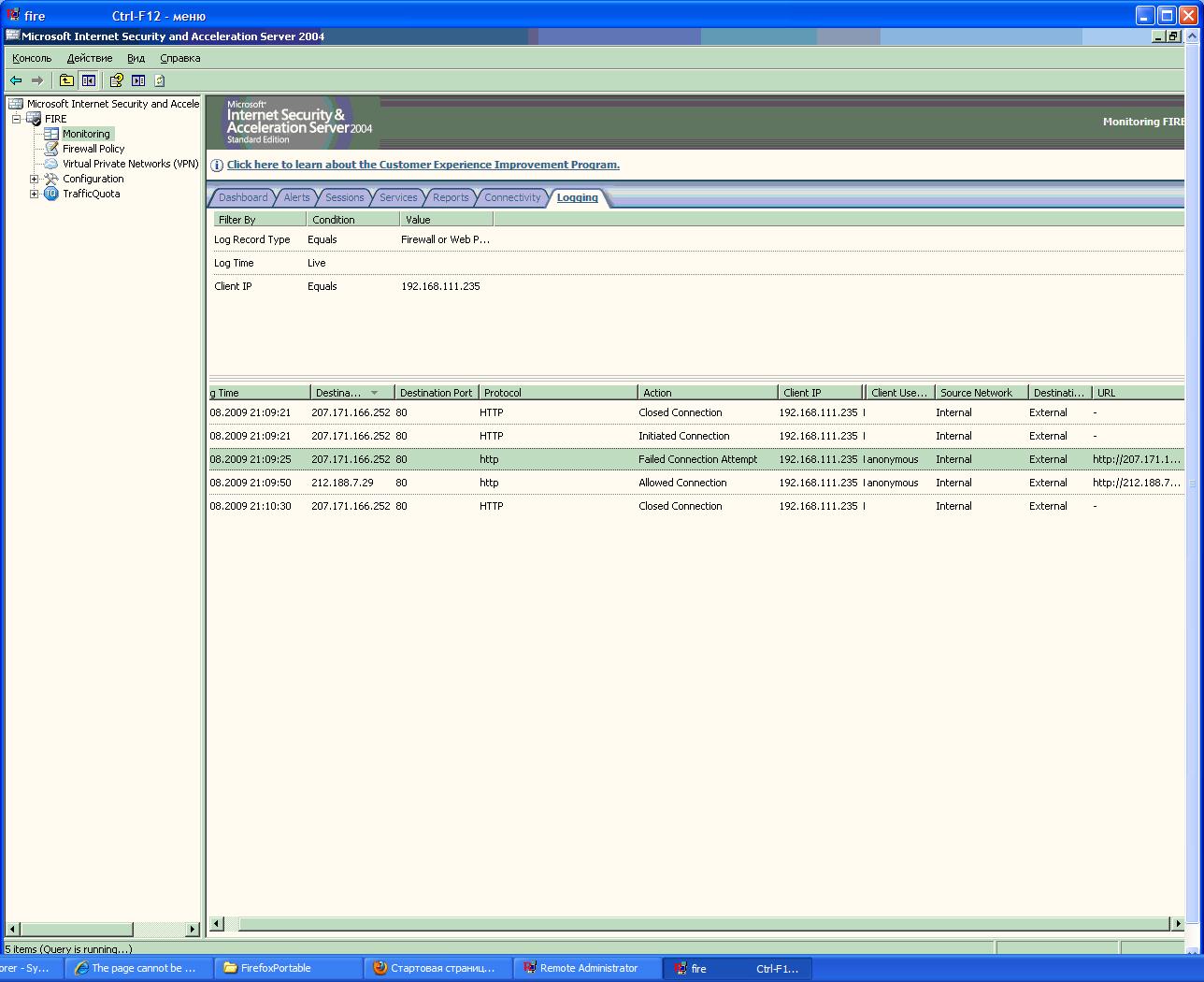
Task: Expand the Configuration tree node
Action: [34, 179]
